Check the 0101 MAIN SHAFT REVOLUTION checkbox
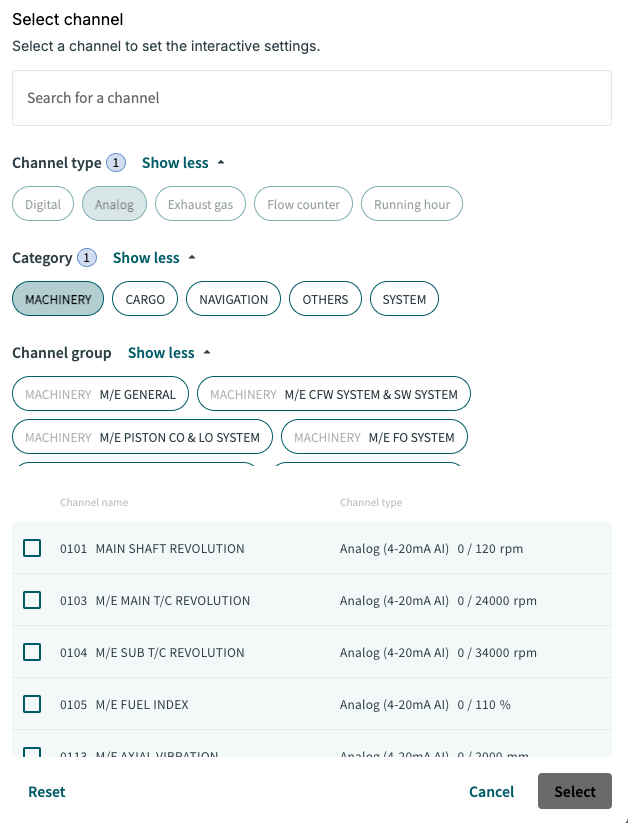628x823 pixels. coord(32,548)
